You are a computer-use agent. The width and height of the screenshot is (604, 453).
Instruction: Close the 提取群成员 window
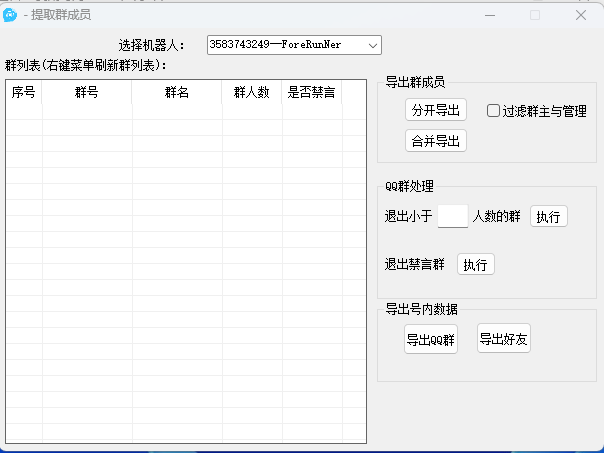coord(581,15)
